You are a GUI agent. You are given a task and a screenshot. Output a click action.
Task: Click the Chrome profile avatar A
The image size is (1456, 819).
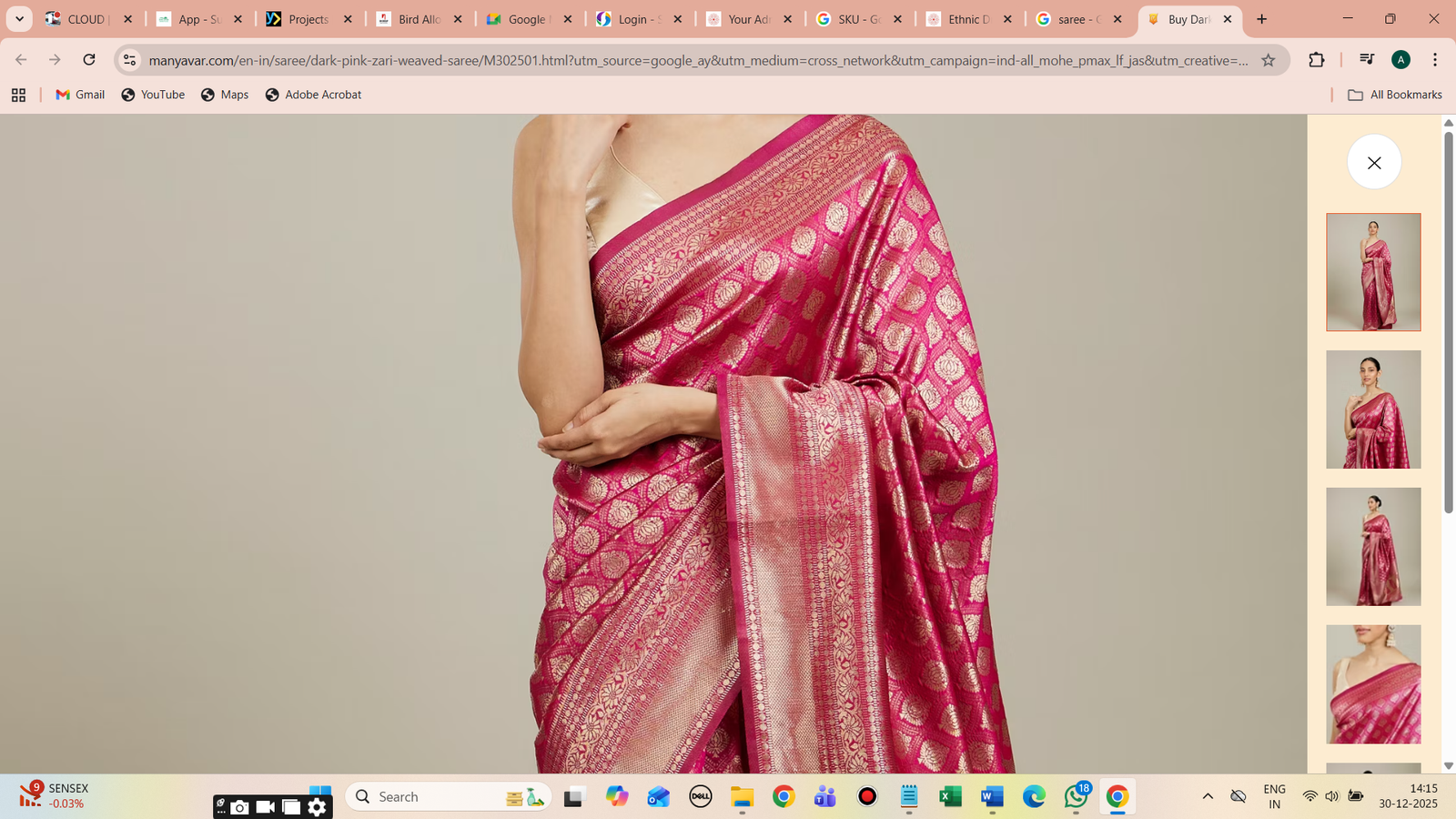1401,60
